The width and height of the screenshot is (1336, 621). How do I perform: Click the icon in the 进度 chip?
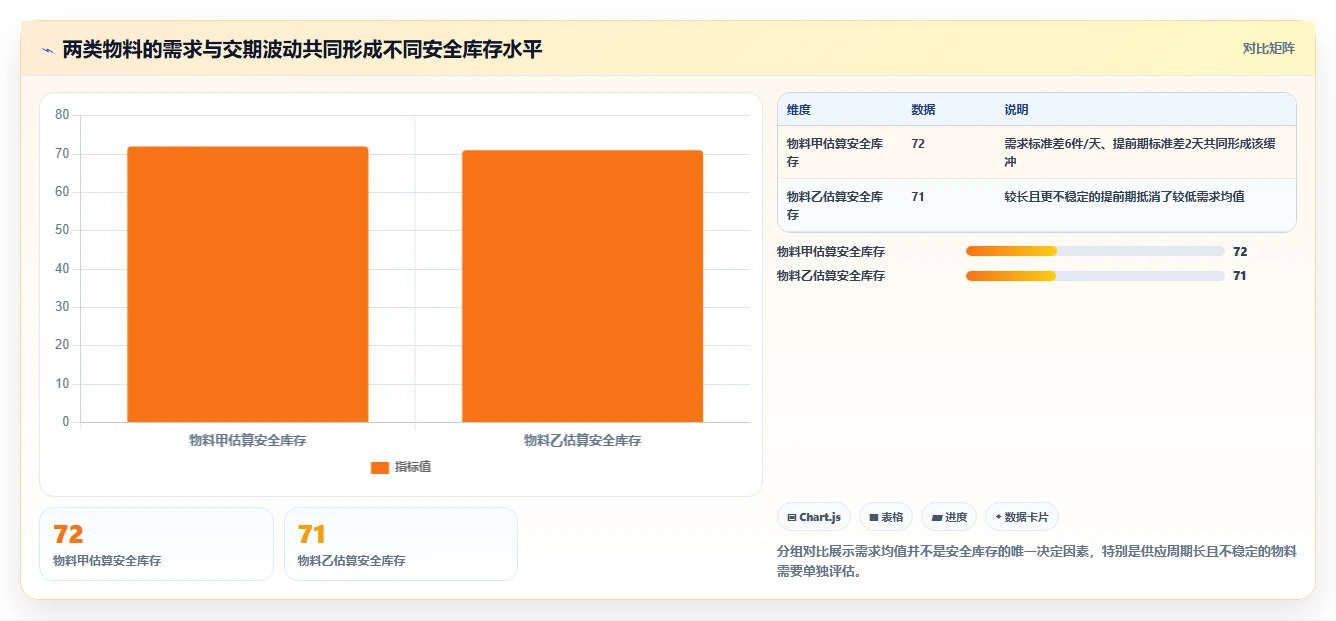[x=936, y=518]
